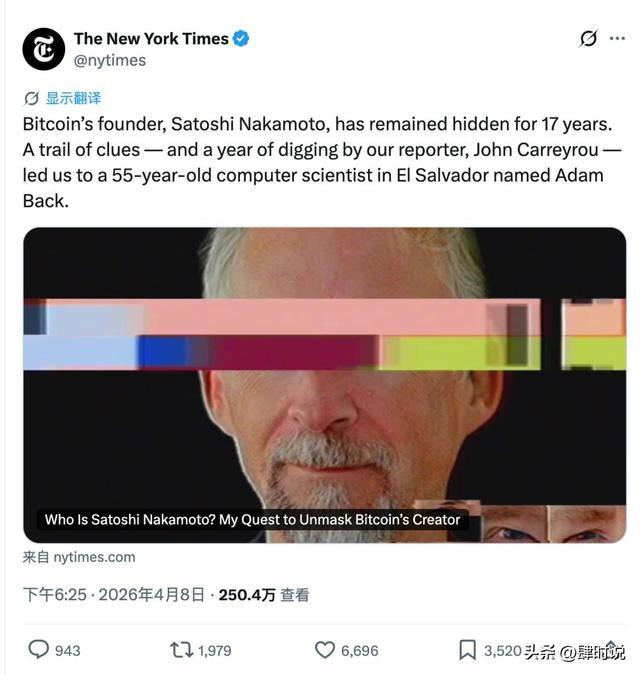Click the translate icon beside 显示翻译
Viewport: 640px width, 675px height.
click(x=31, y=99)
